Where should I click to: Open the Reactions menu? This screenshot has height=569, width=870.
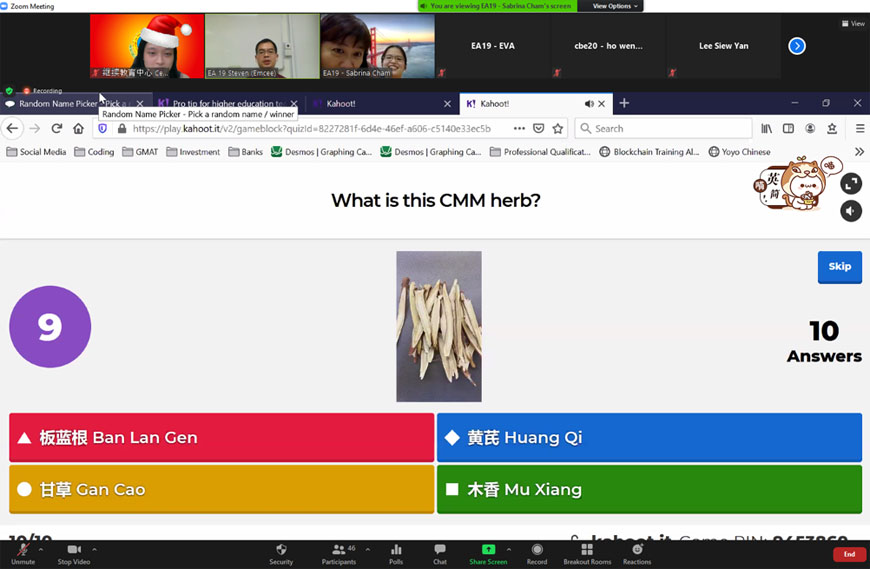pyautogui.click(x=637, y=552)
